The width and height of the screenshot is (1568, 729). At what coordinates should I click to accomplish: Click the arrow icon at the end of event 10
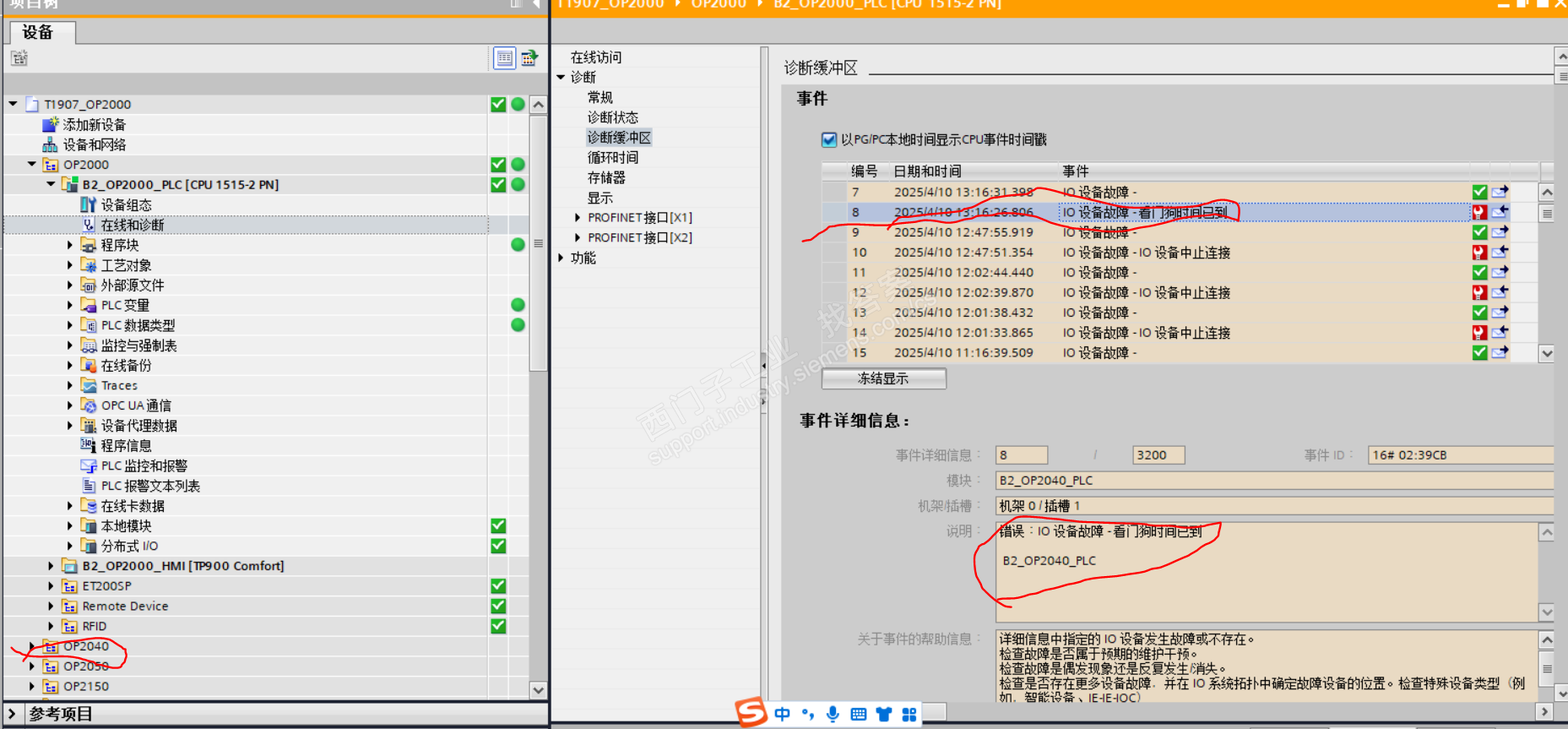(1500, 252)
